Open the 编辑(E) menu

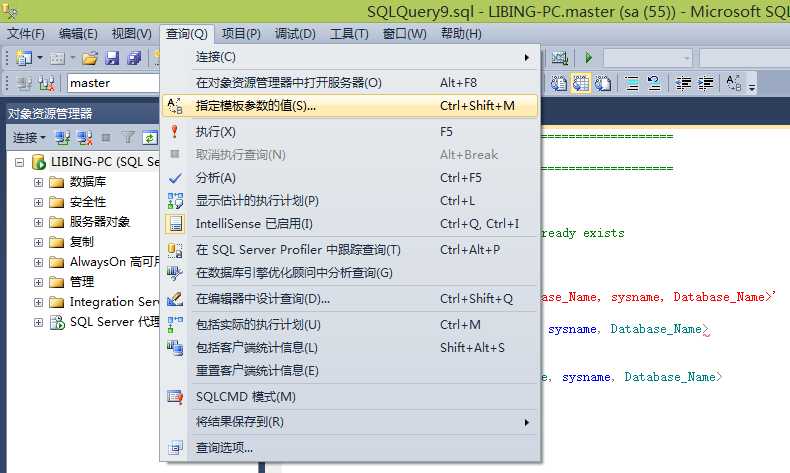[x=78, y=34]
